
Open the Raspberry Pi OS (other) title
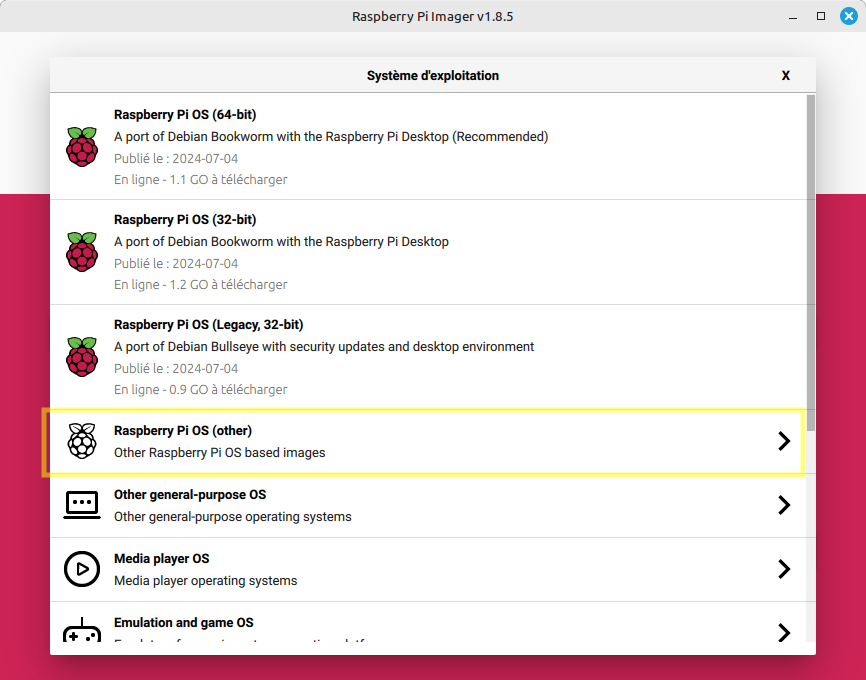[x=183, y=431]
